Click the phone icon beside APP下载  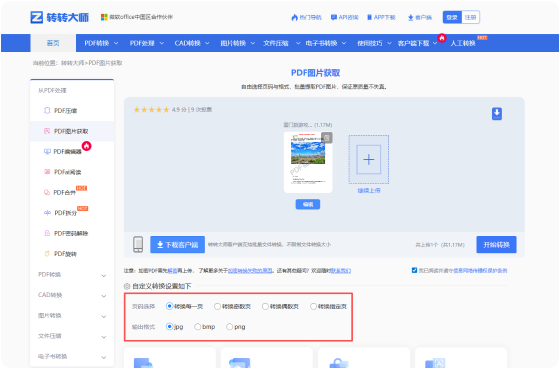[370, 17]
